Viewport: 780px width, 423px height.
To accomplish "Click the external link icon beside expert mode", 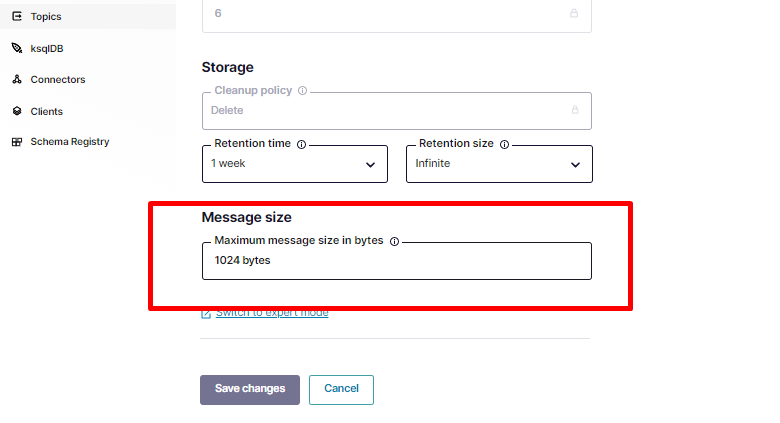I will (206, 314).
